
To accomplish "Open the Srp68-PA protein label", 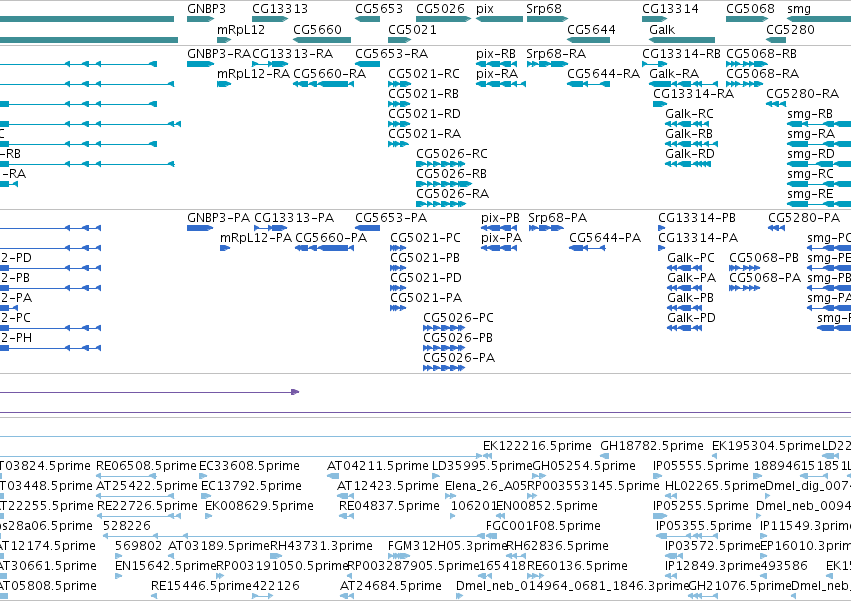I will (557, 218).
